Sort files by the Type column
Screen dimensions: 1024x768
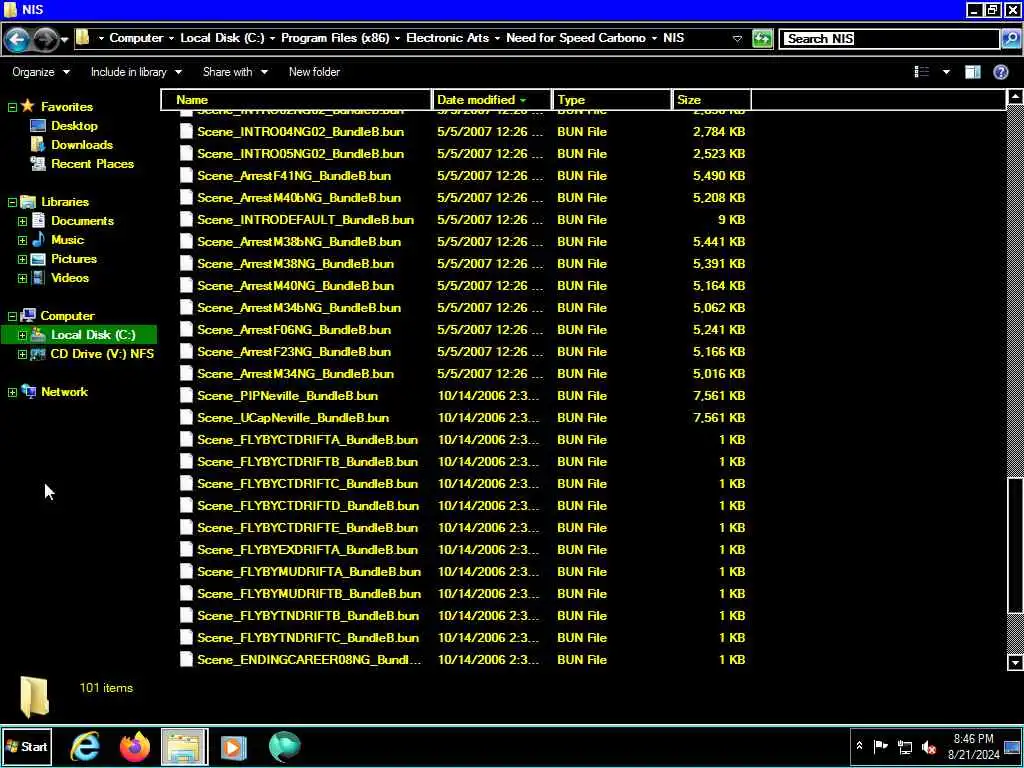(611, 100)
